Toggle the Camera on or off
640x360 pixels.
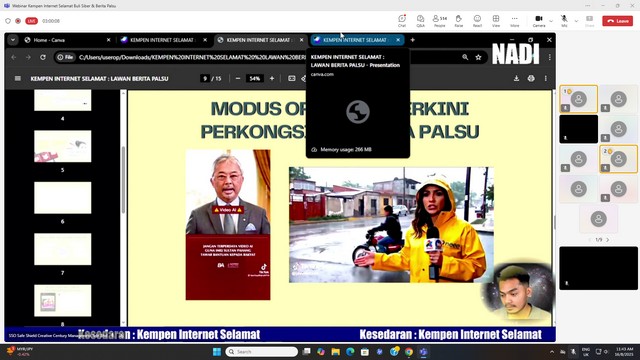[539, 20]
